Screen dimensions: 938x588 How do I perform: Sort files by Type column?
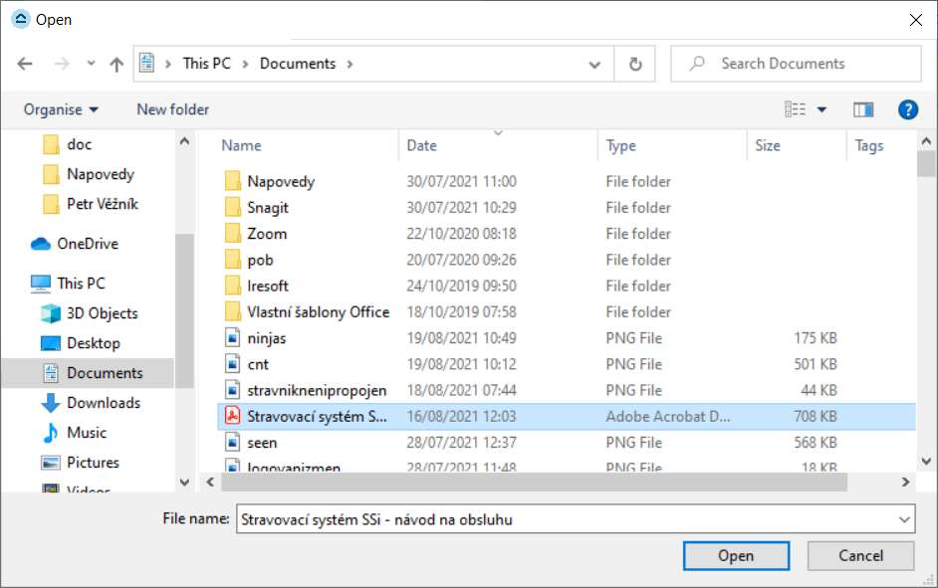tap(621, 145)
